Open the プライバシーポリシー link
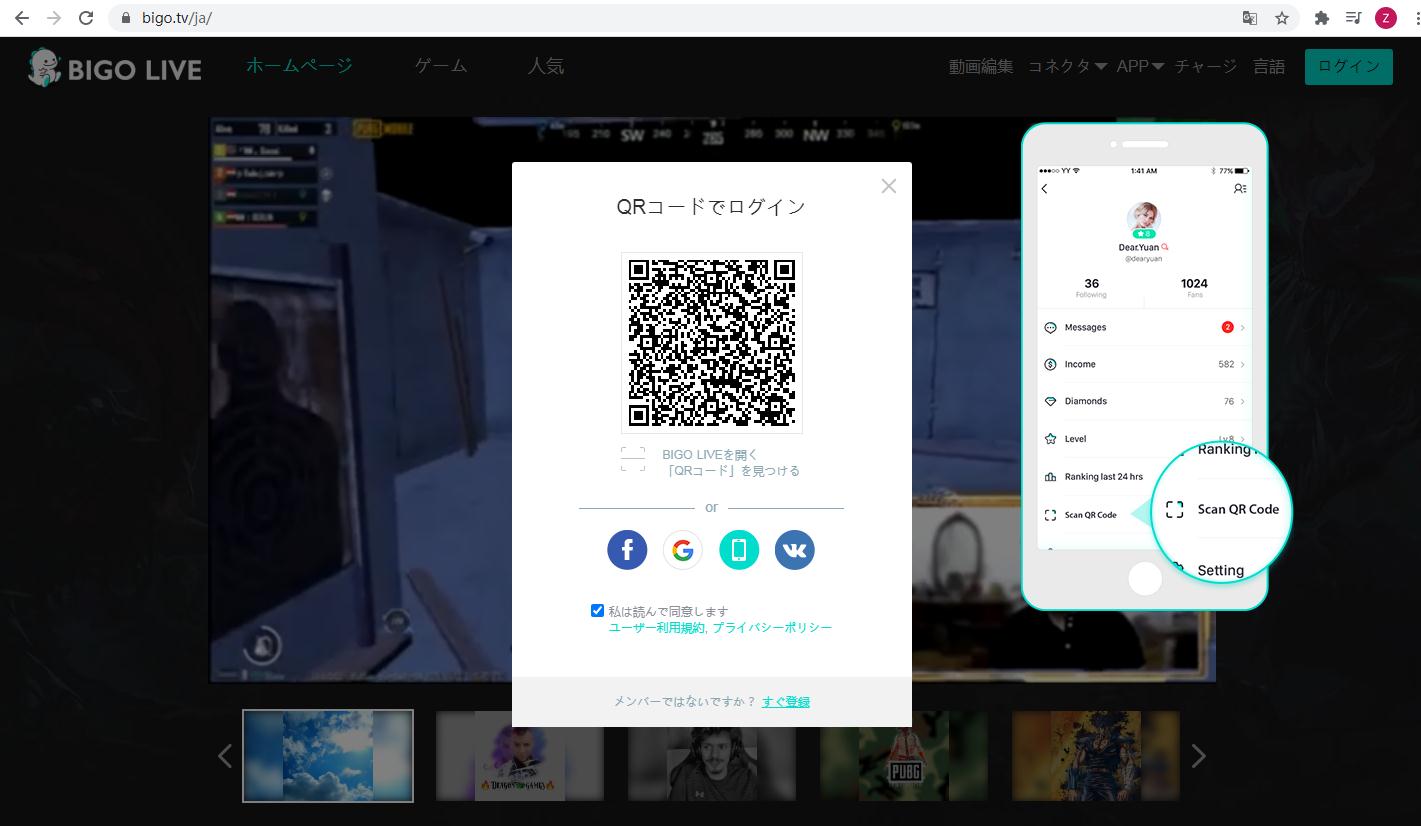The width and height of the screenshot is (1421, 826). coord(772,627)
